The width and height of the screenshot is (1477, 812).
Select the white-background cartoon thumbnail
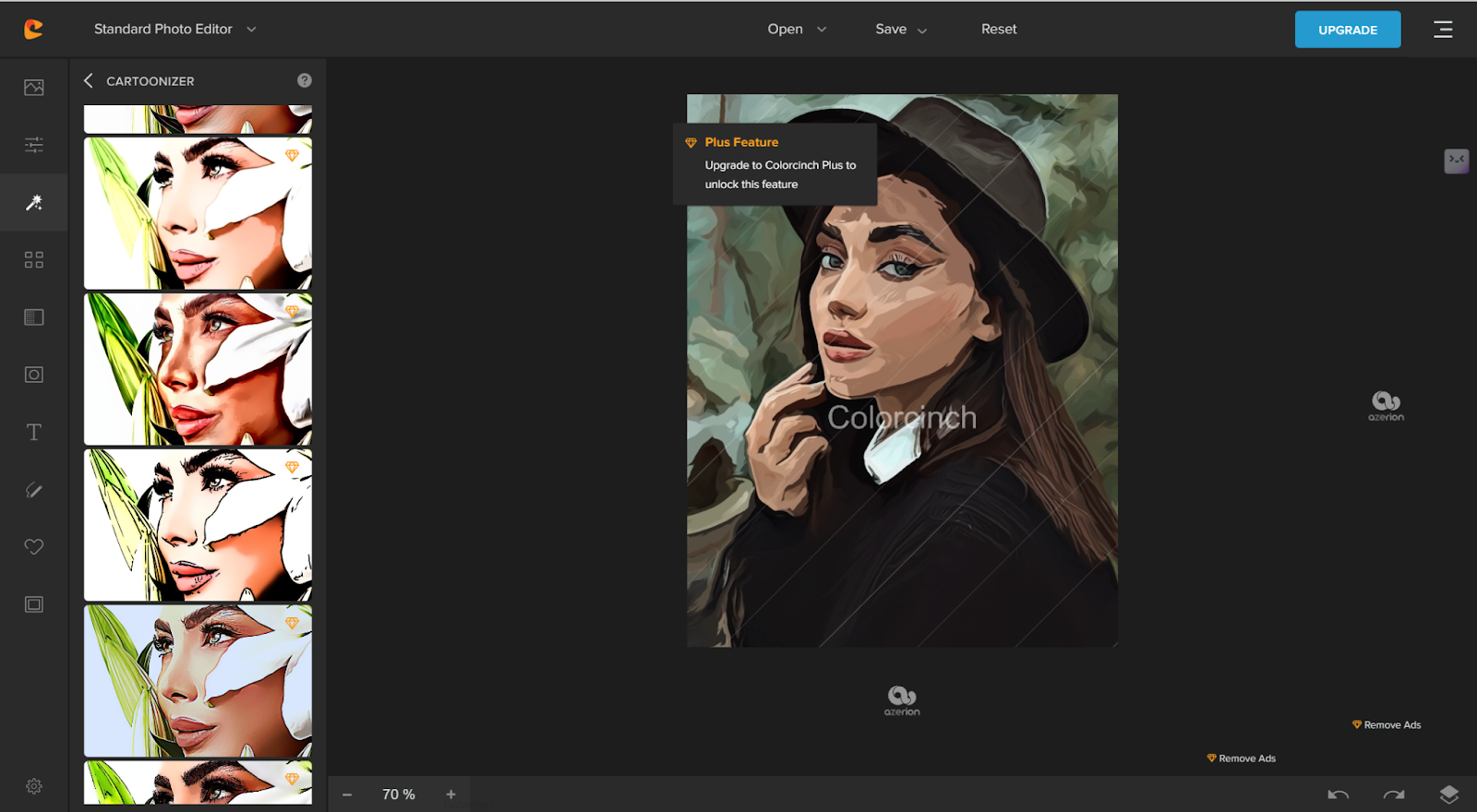click(198, 213)
